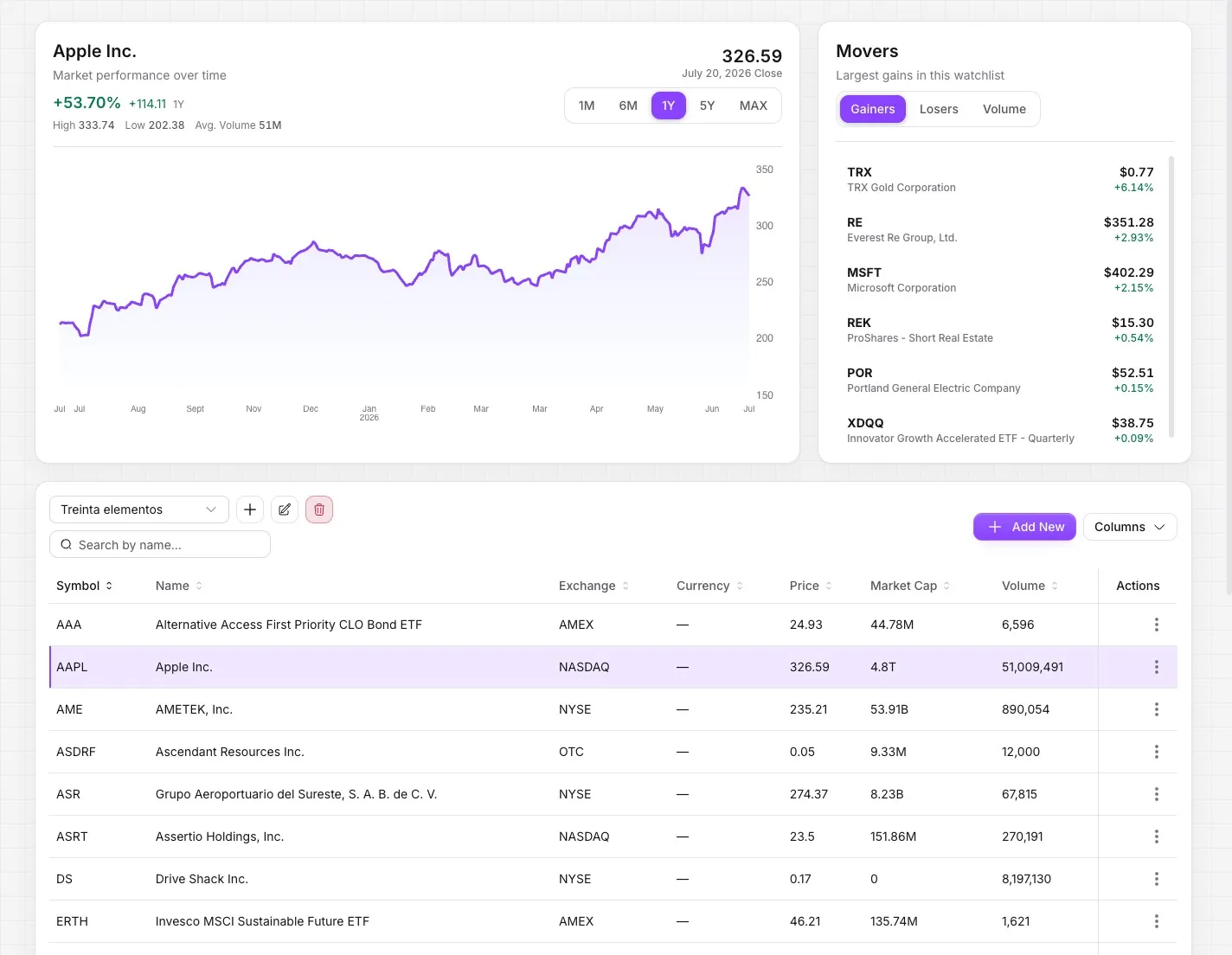The height and width of the screenshot is (955, 1232).
Task: Open actions menu for ASRT row
Action: 1157,836
